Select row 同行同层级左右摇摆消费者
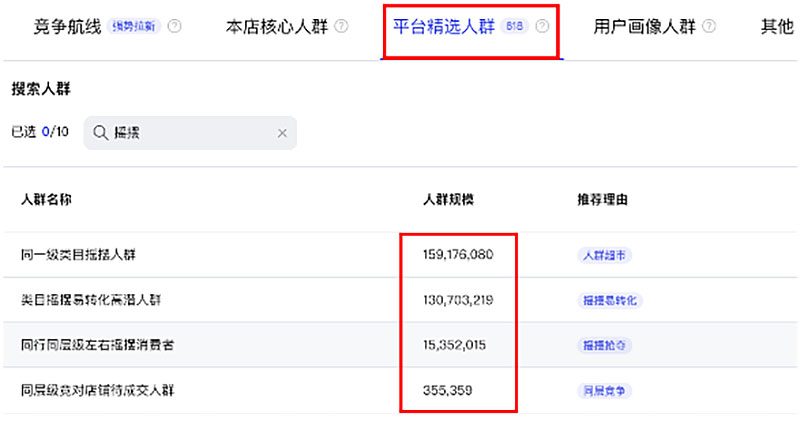800x421 pixels. pos(400,344)
